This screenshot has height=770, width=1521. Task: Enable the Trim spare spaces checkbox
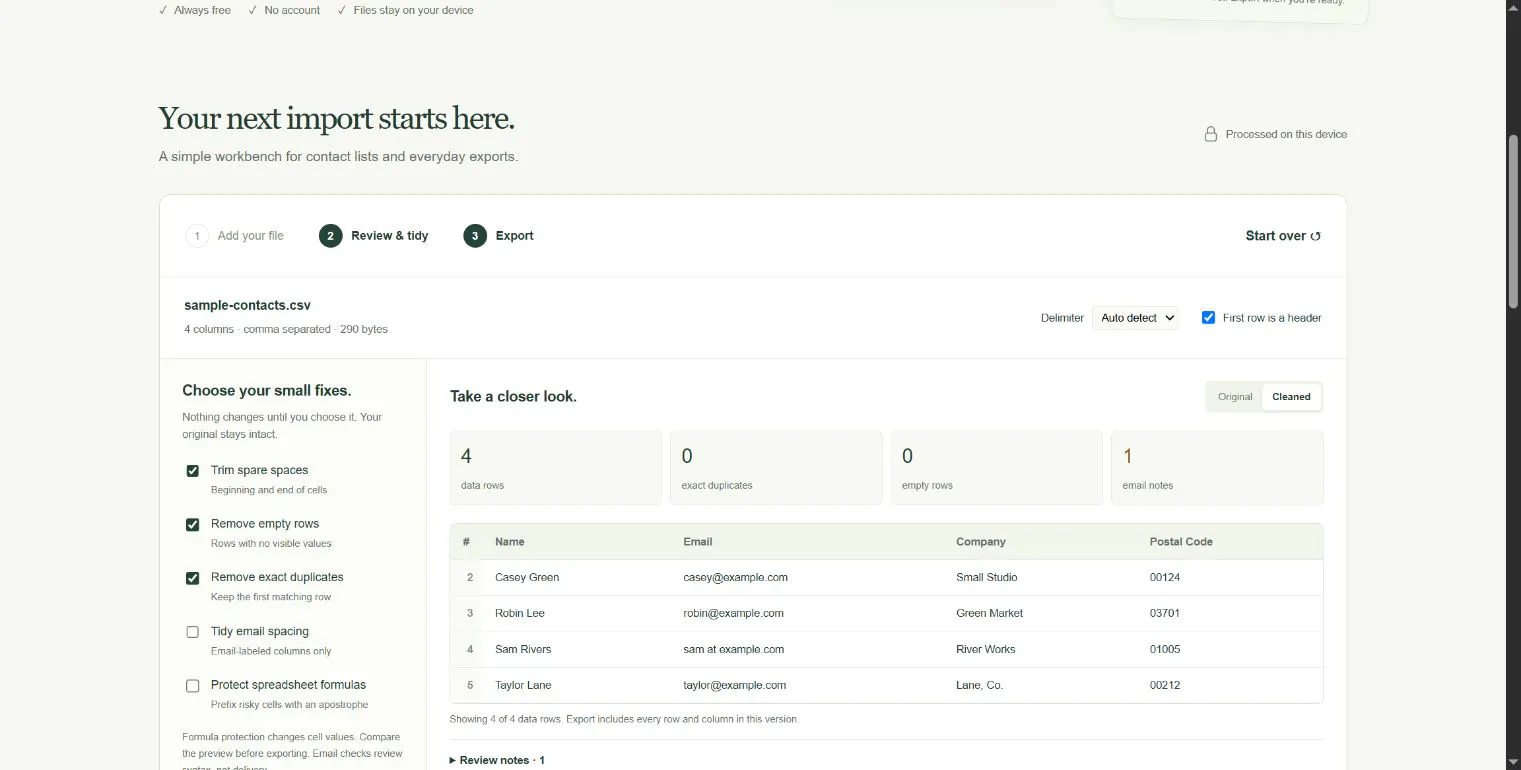pyautogui.click(x=193, y=471)
